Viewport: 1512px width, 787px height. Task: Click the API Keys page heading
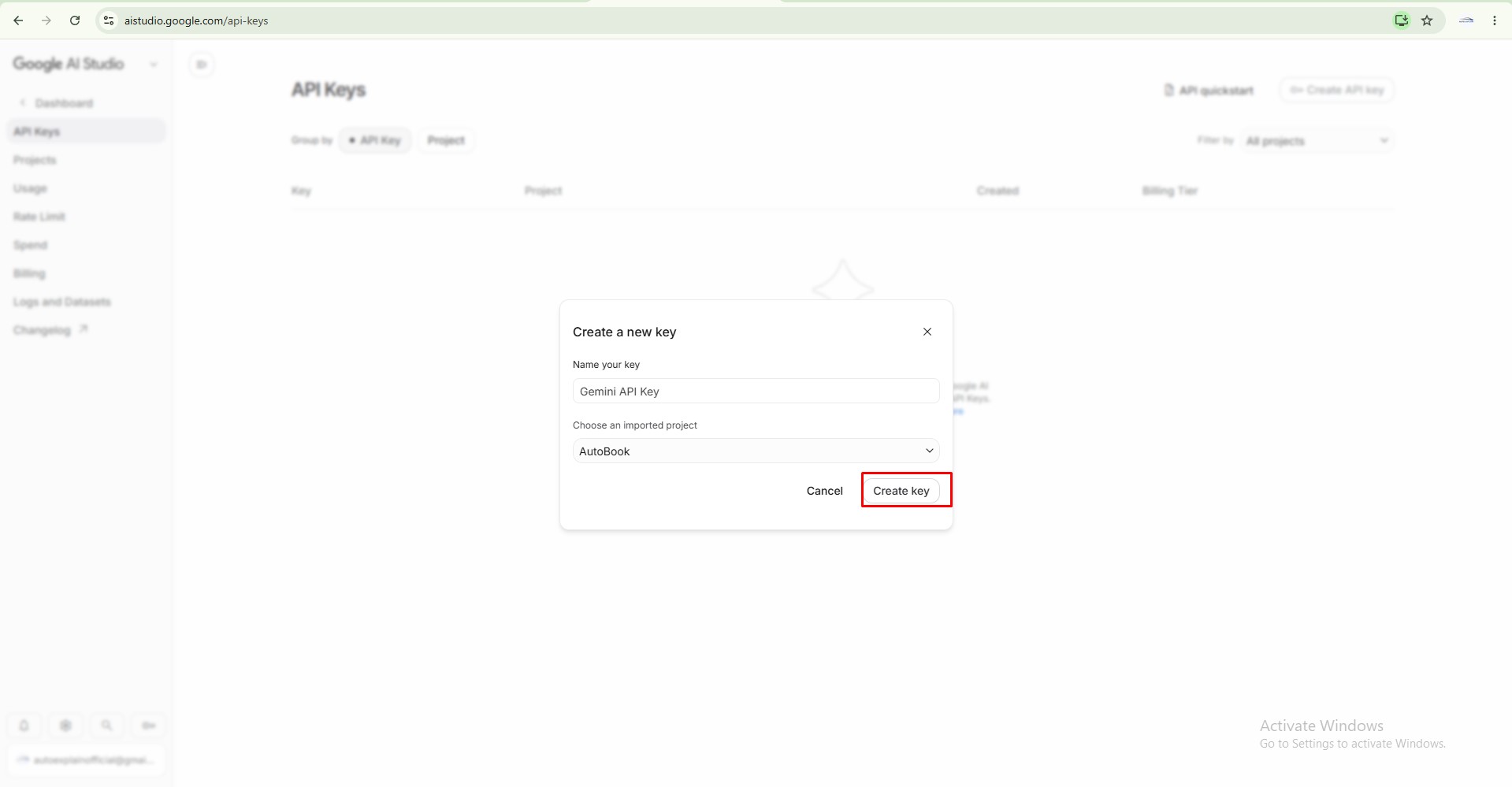tap(329, 90)
